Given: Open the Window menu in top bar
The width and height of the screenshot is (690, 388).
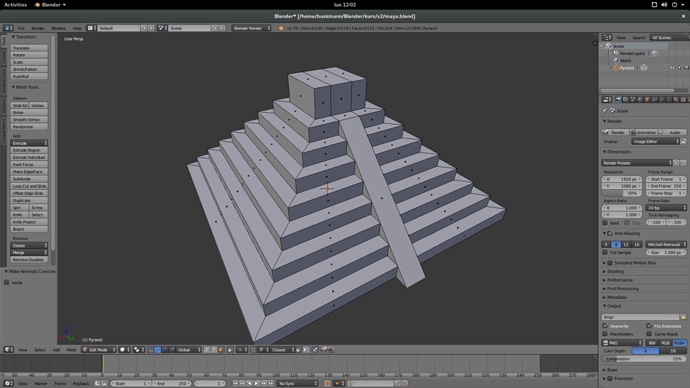Looking at the screenshot, I should coord(59,28).
